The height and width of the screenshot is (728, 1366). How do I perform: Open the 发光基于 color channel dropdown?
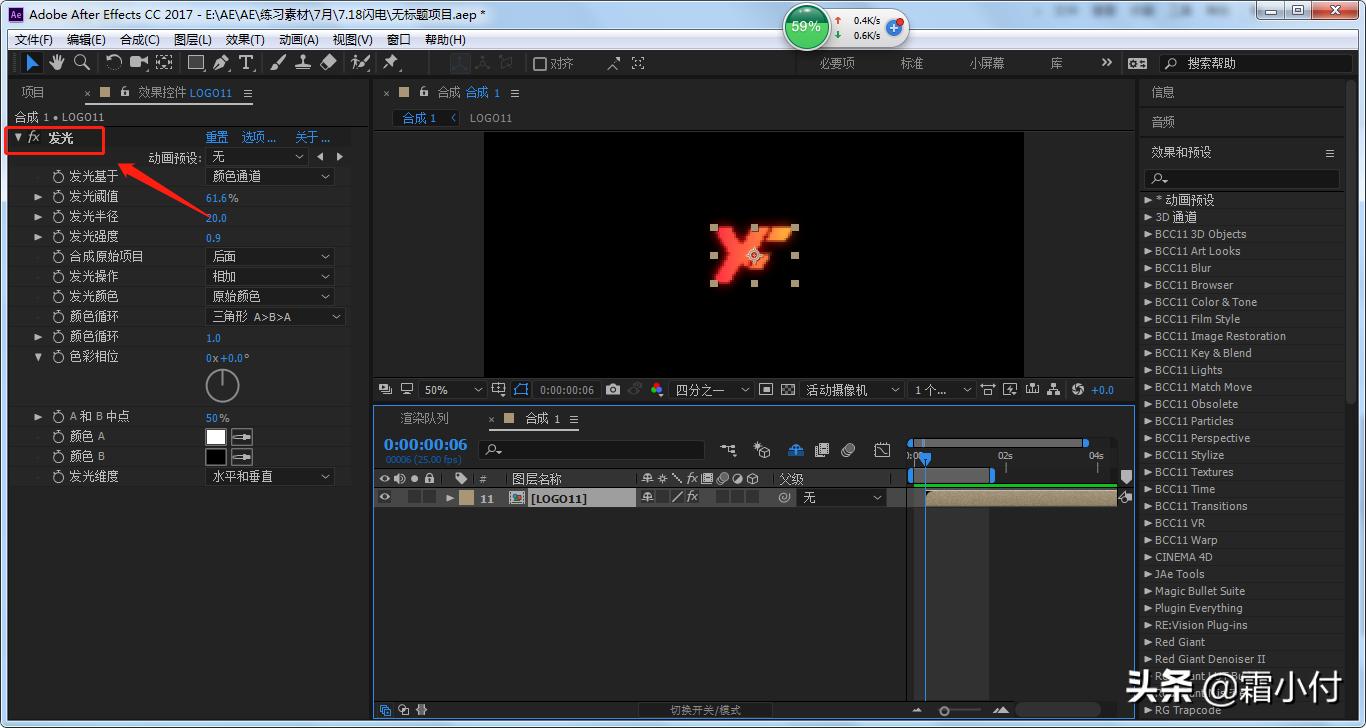[x=270, y=176]
